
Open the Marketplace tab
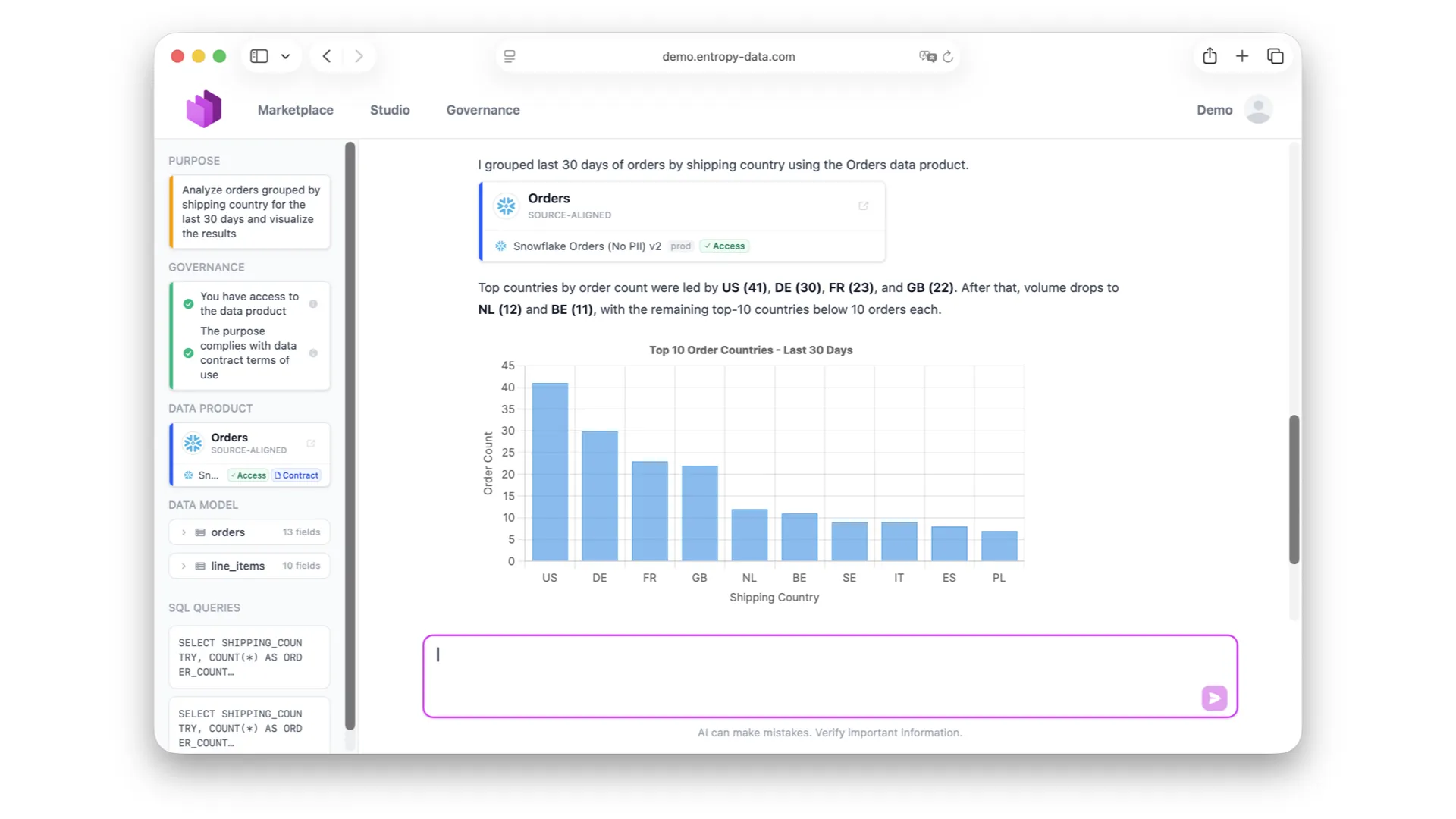tap(295, 110)
